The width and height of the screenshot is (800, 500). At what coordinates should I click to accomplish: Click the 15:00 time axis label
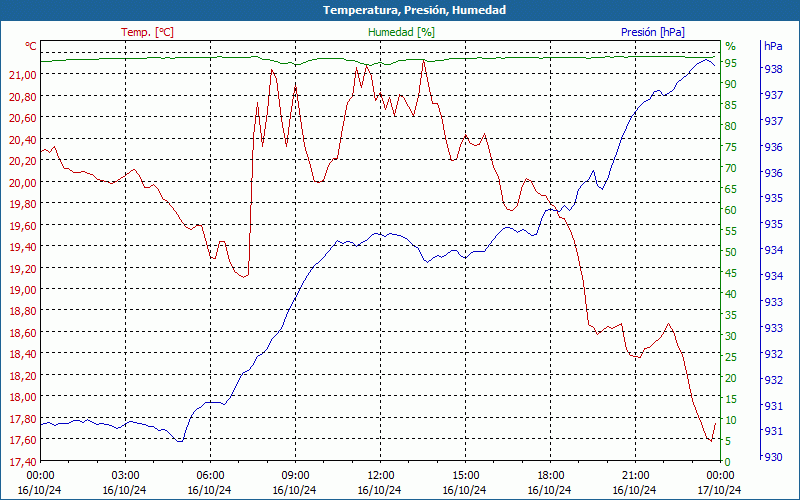465,476
